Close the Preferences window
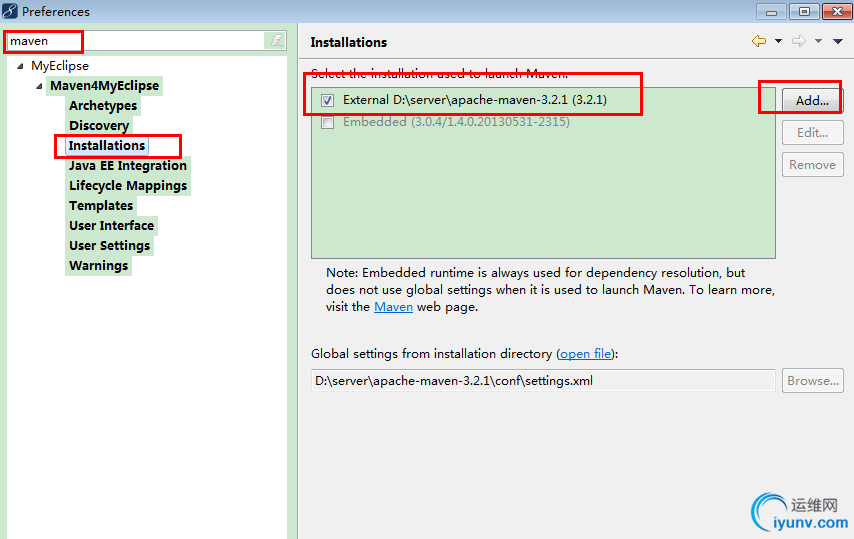The height and width of the screenshot is (539, 854). [x=838, y=11]
